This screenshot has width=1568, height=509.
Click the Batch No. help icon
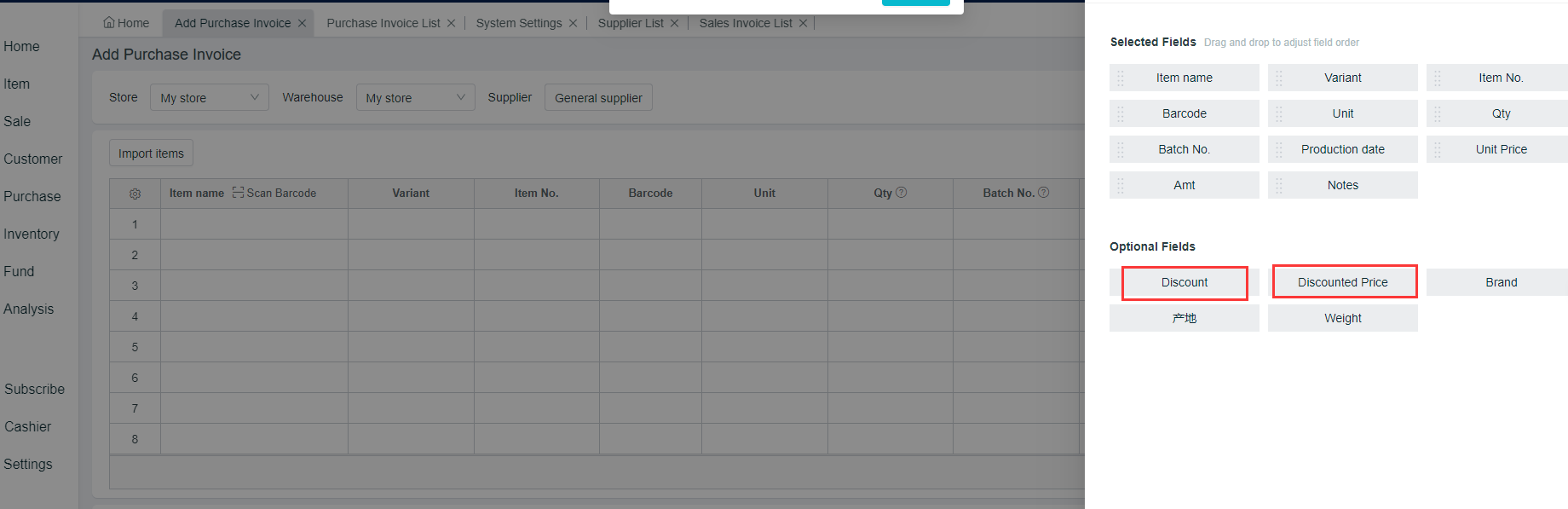pyautogui.click(x=1044, y=193)
